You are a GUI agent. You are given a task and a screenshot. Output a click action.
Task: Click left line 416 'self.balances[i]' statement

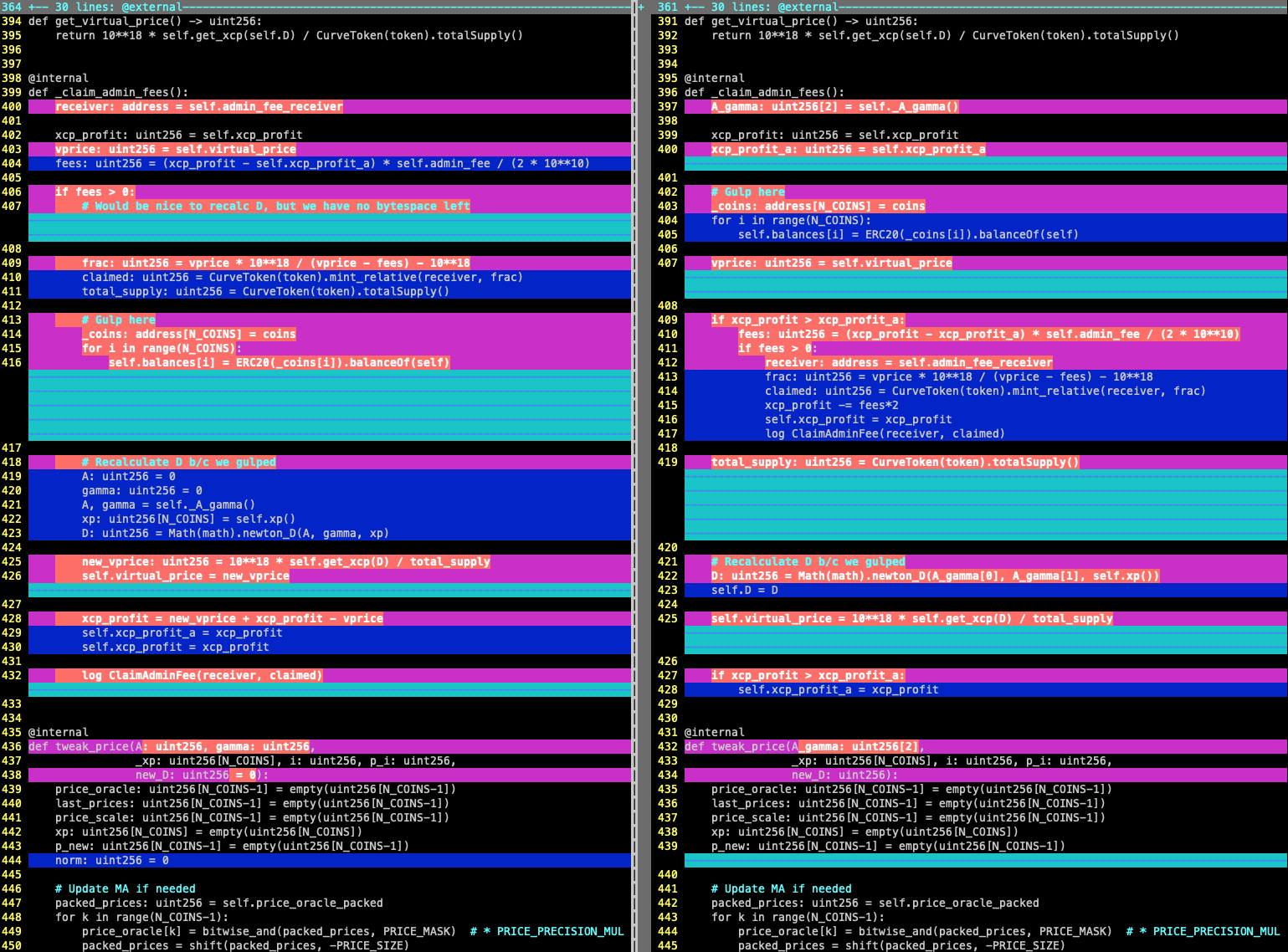coord(280,362)
